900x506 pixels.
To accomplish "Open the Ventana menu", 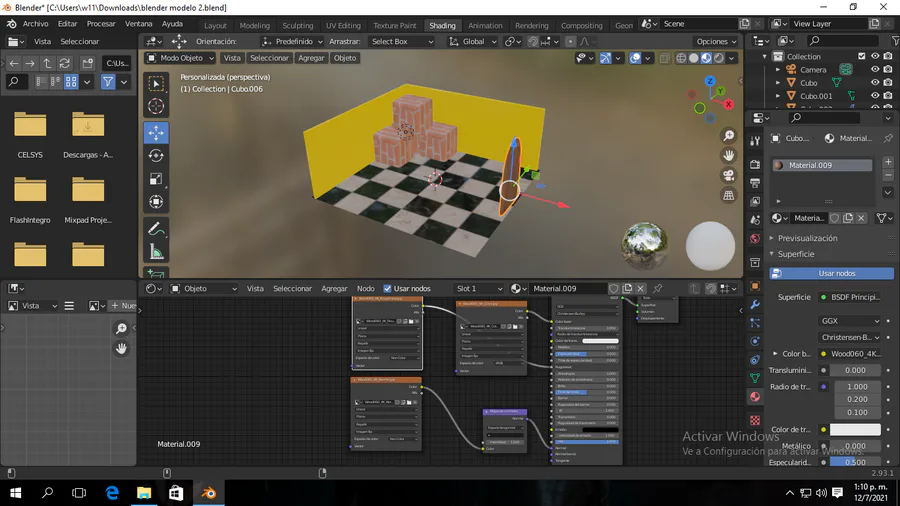I will coord(138,24).
